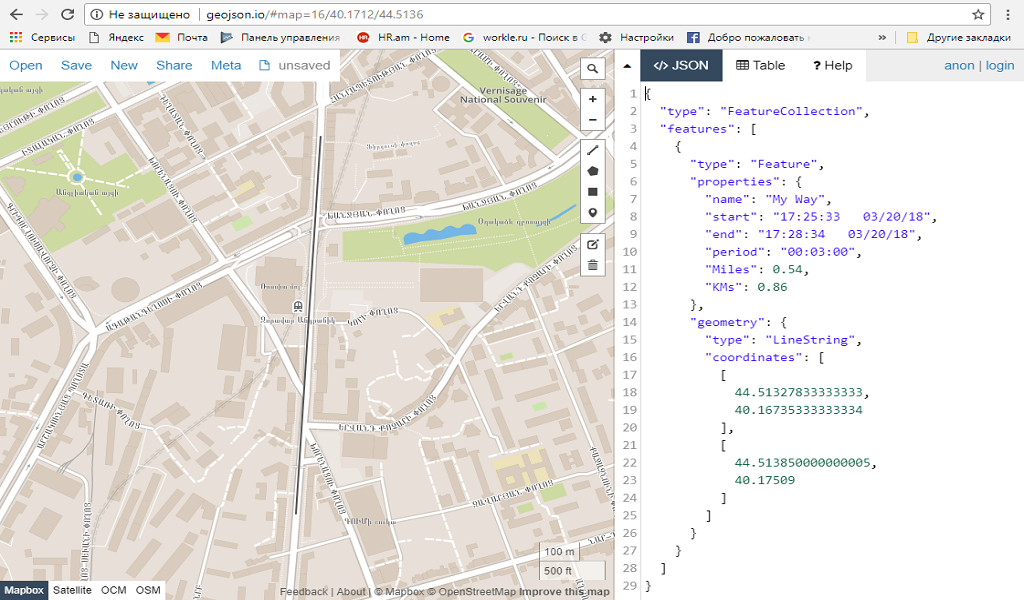Switch to the Table tab

[x=761, y=66]
